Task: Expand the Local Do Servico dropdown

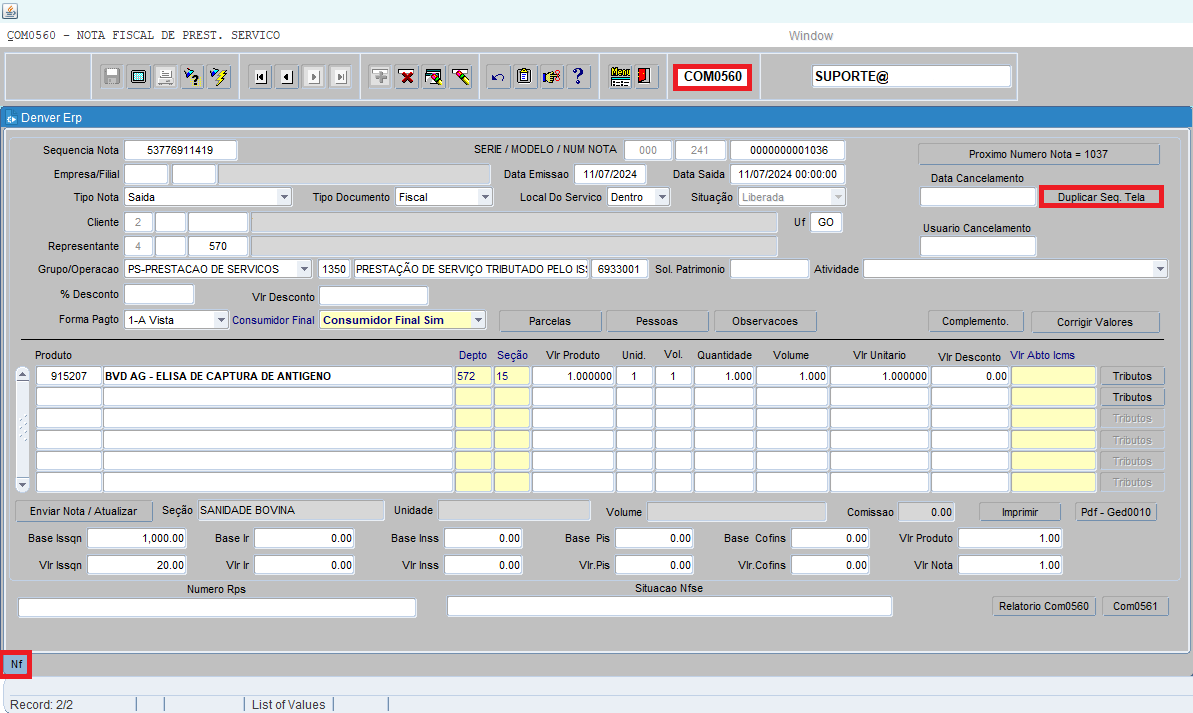Action: click(x=662, y=197)
